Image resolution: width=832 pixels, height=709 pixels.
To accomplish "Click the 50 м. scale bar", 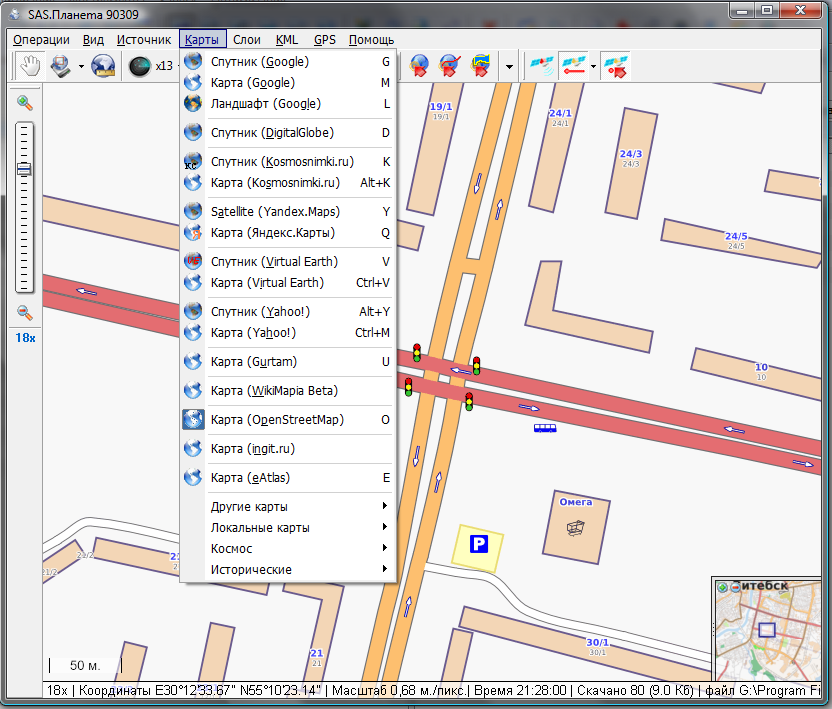I will click(x=85, y=665).
